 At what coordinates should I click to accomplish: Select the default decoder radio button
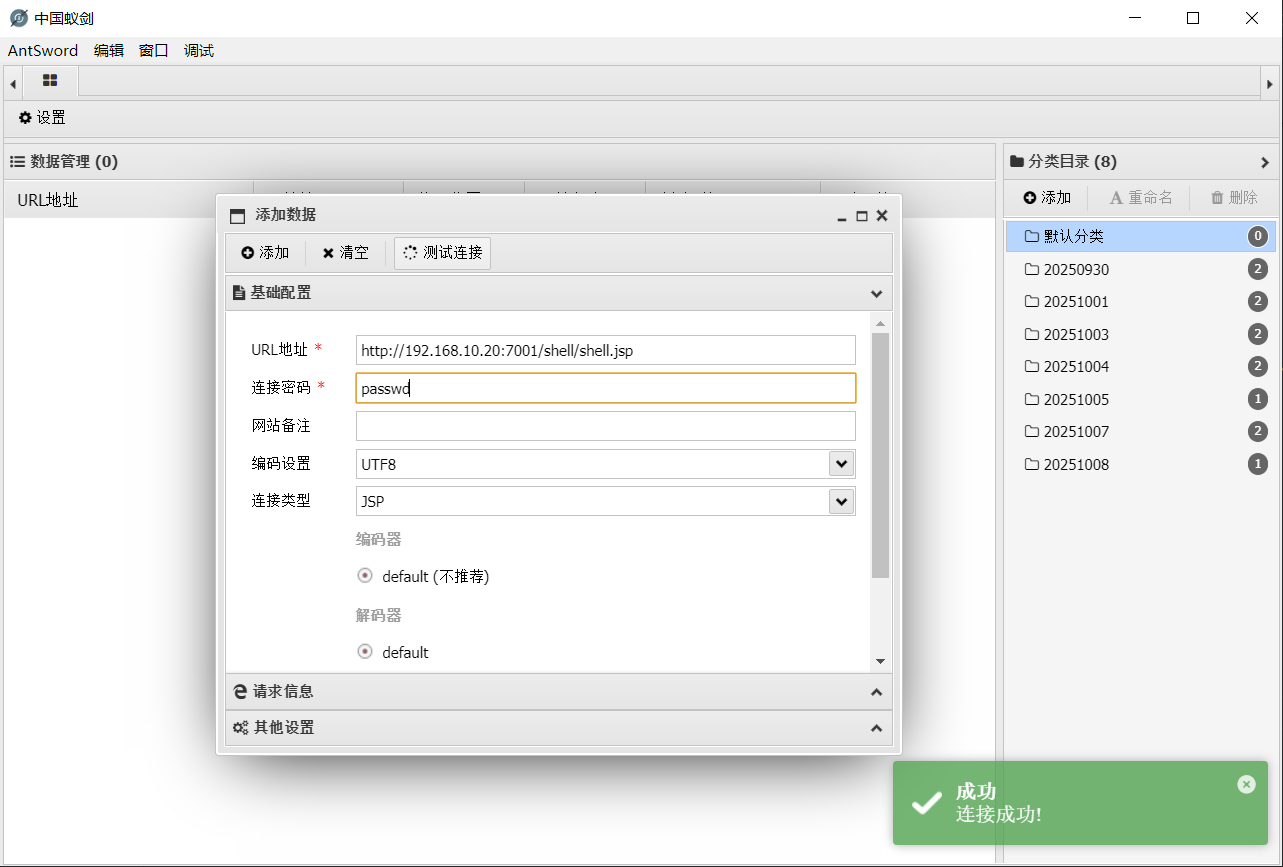tap(365, 652)
